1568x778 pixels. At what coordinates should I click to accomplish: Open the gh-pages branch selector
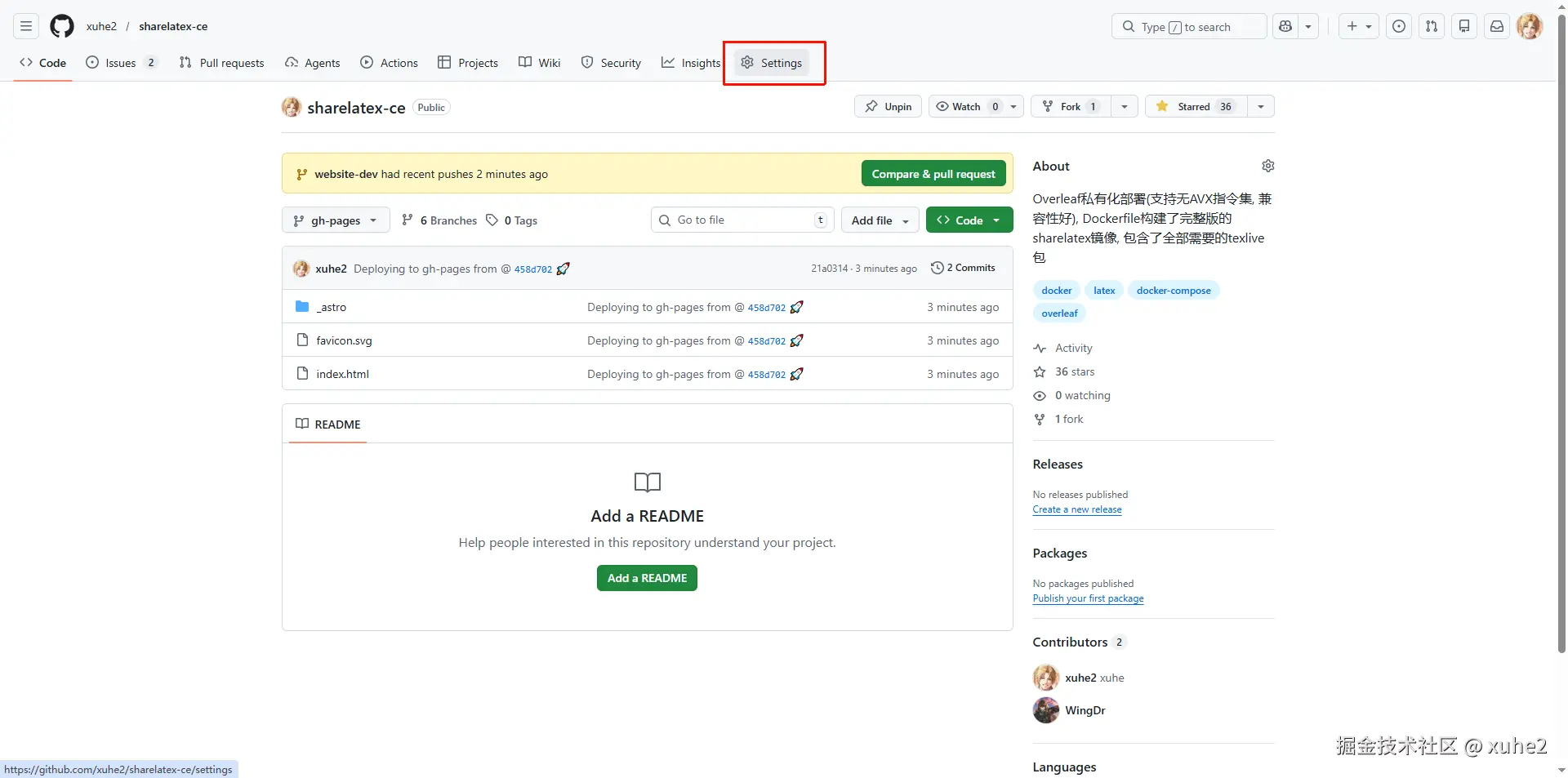336,220
